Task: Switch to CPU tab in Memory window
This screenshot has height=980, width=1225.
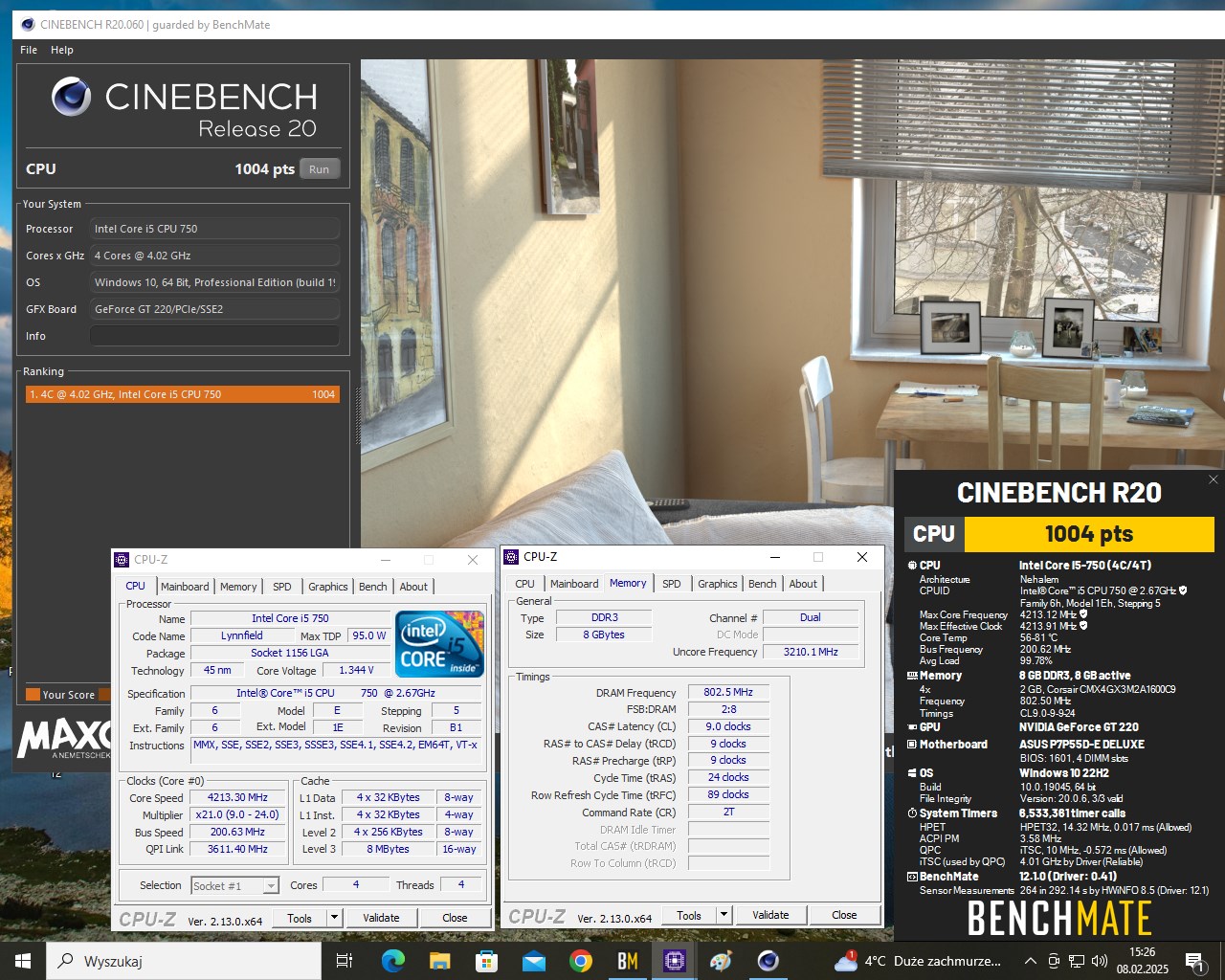Action: [525, 584]
